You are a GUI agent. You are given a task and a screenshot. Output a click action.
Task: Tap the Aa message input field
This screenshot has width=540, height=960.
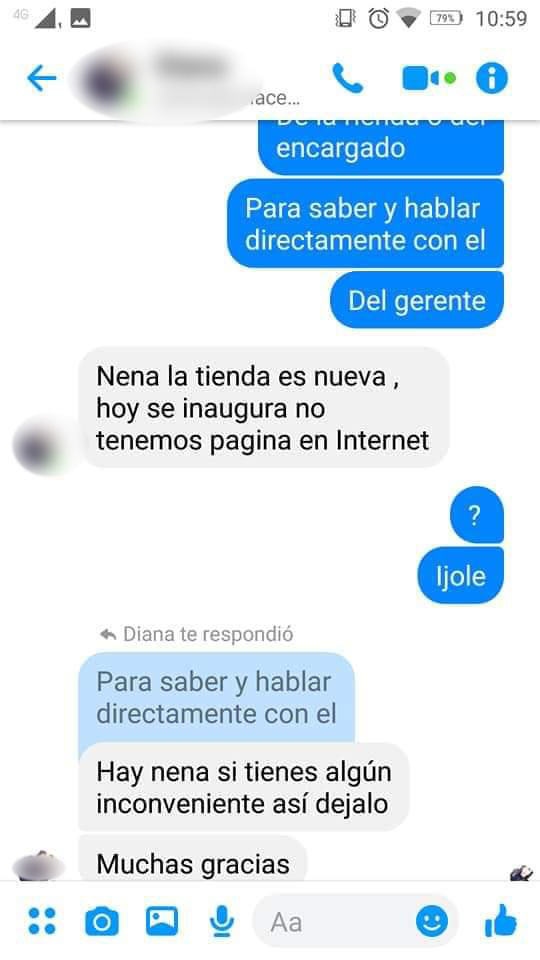355,921
